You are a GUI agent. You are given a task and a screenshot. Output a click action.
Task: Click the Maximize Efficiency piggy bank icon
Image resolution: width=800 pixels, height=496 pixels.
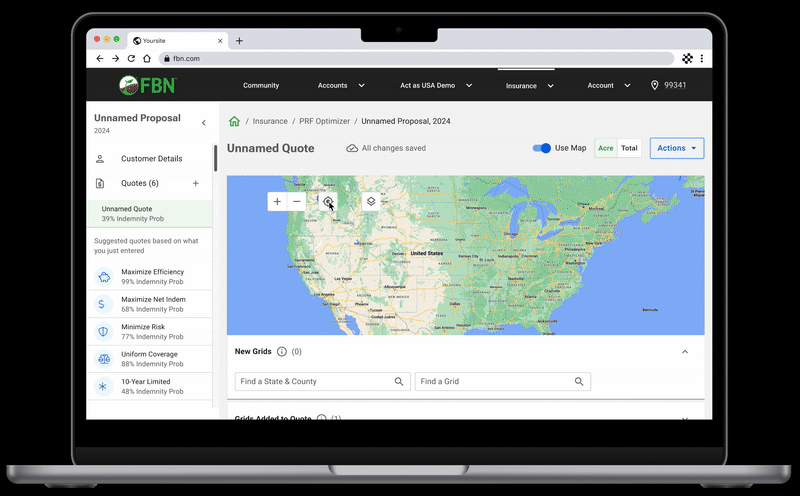click(104, 277)
